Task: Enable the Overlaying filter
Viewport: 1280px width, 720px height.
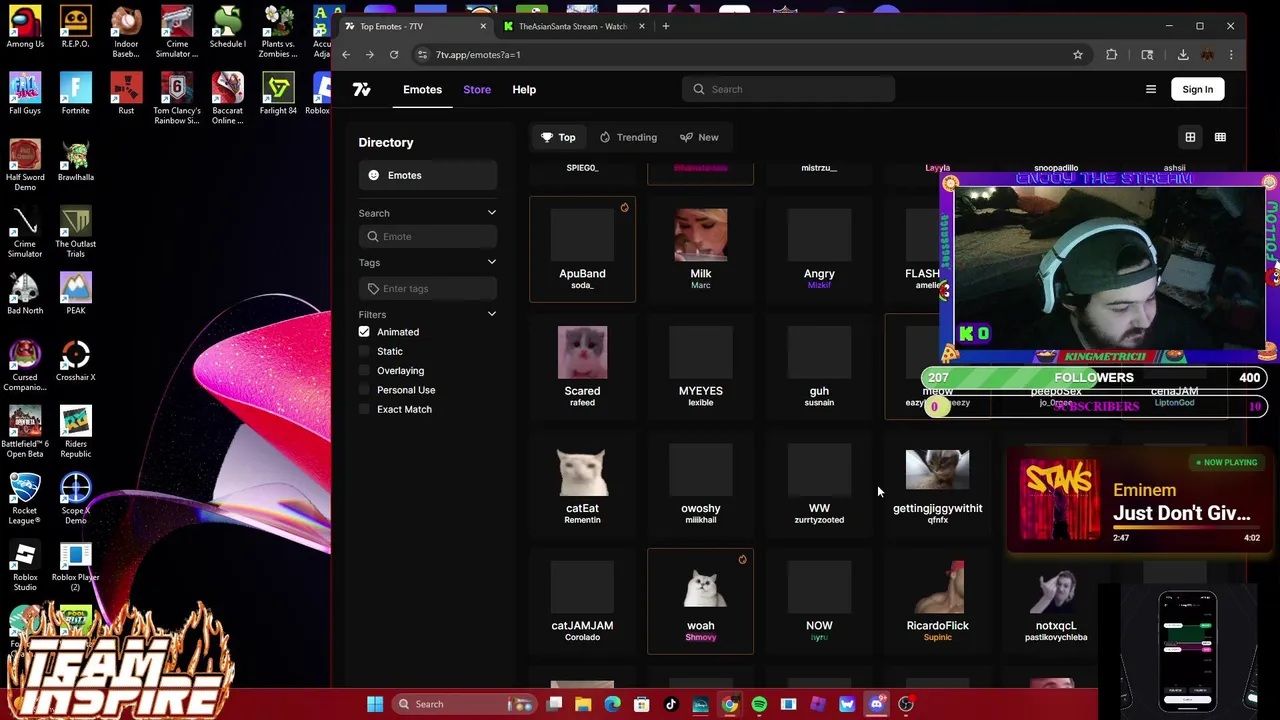Action: 364,371
